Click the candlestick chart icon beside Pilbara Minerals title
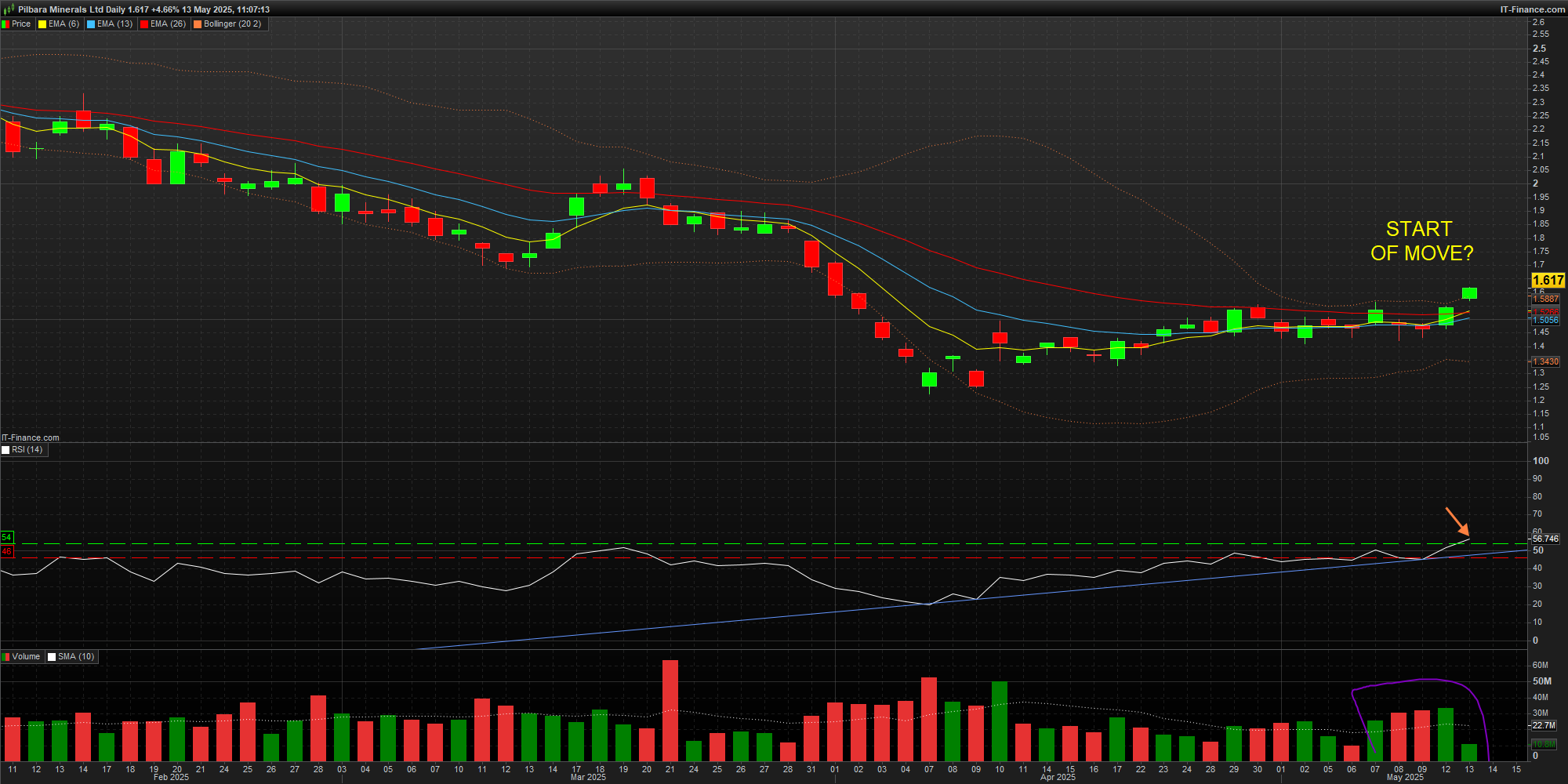This screenshot has width=1568, height=784. coord(9,9)
